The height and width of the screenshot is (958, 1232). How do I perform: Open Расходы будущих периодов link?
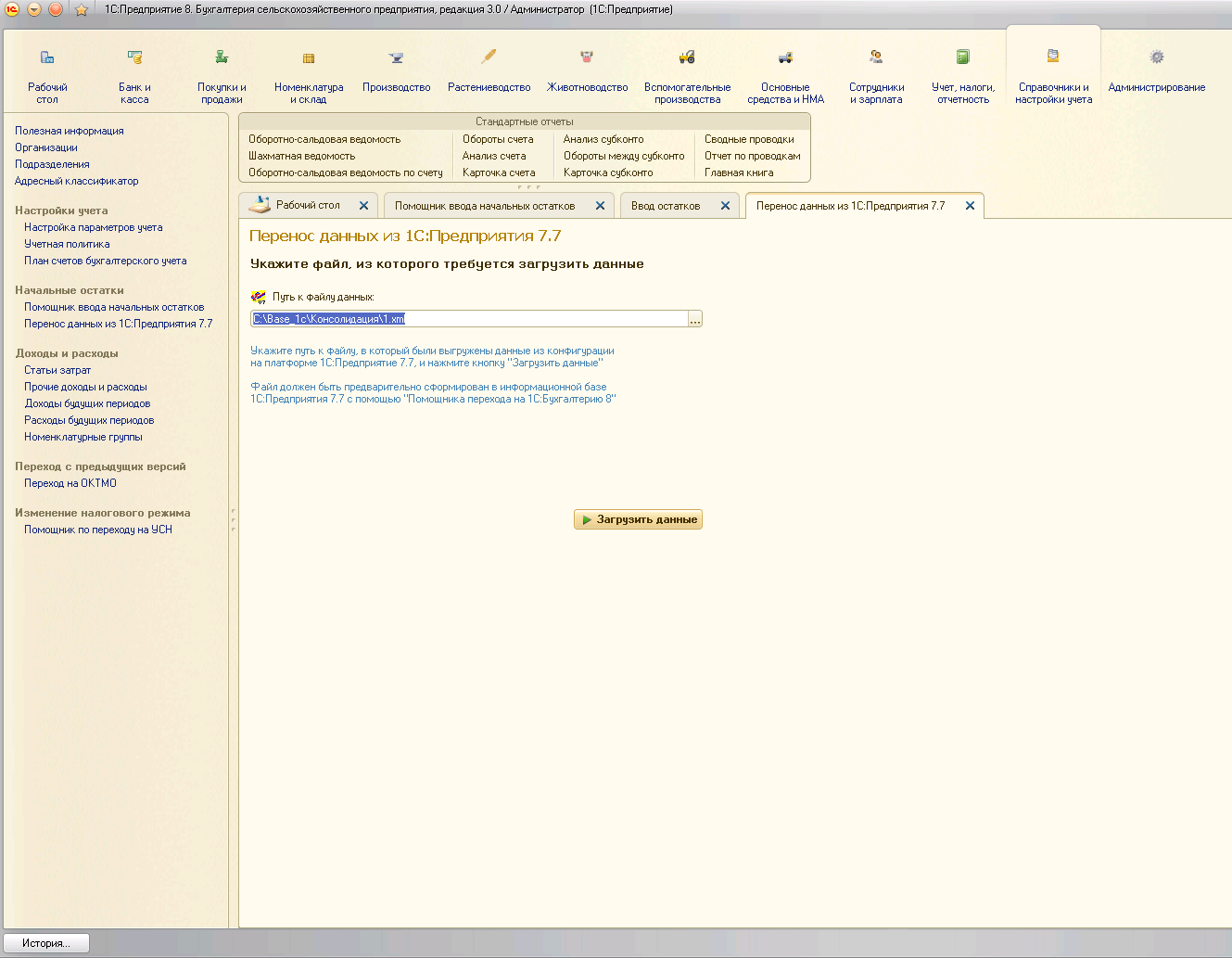click(89, 420)
